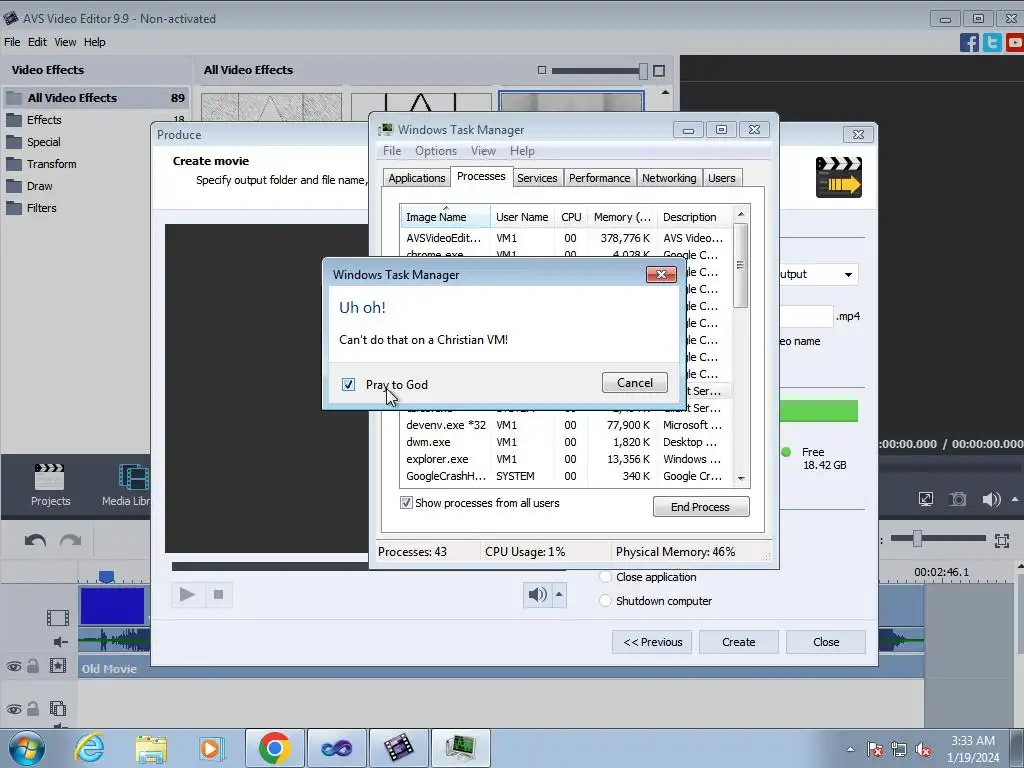The image size is (1024, 768).
Task: Open the AVS Video Editor View menu
Action: 65,42
